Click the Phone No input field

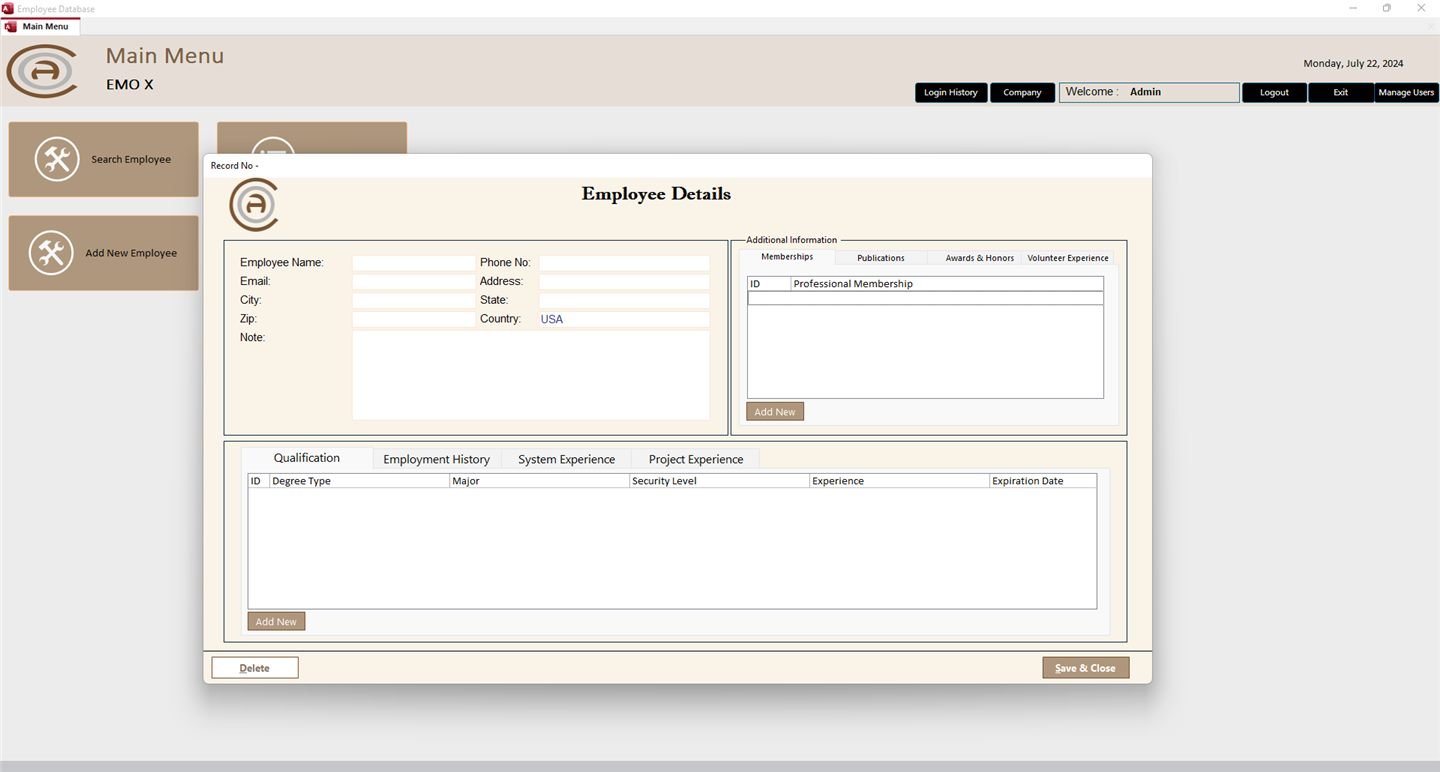click(x=624, y=263)
